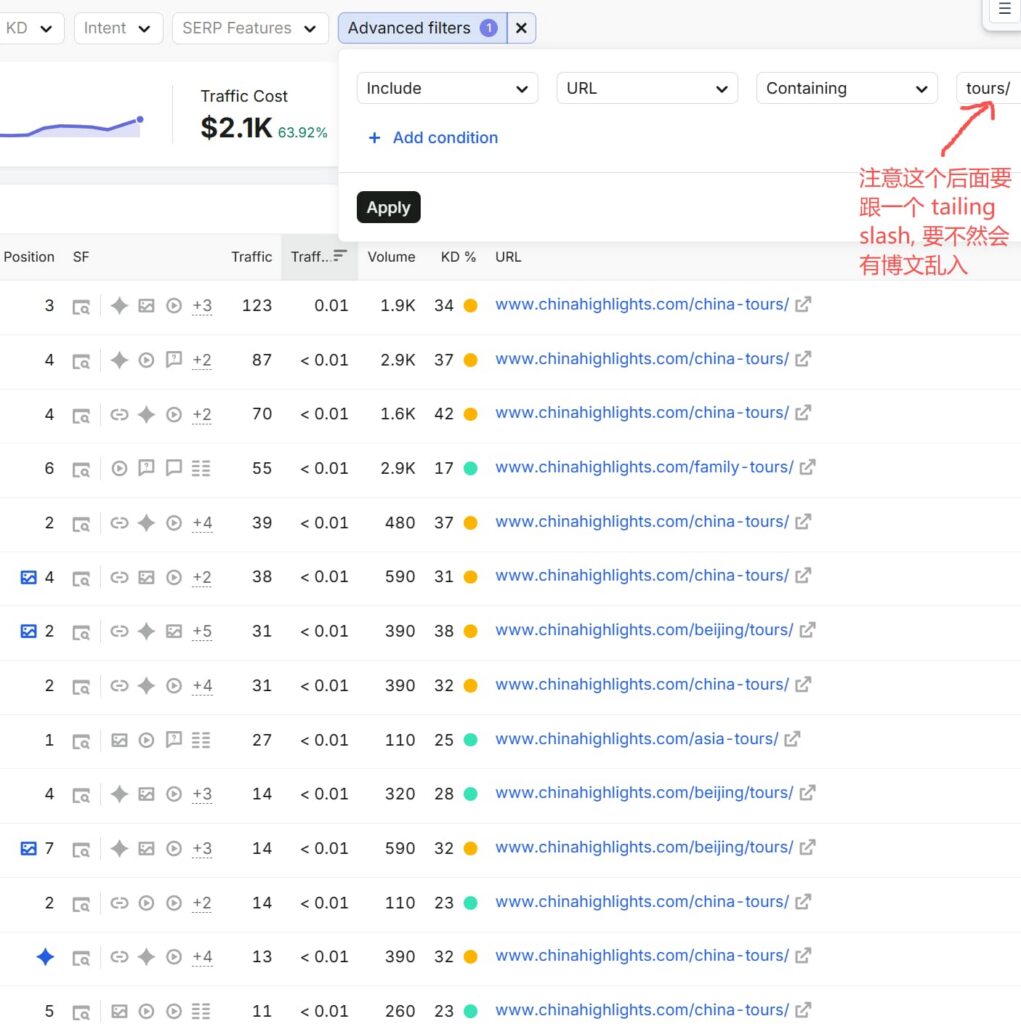Screen dimensions: 1021x1024
Task: Click the 63.92% traffic cost change
Action: click(x=302, y=133)
